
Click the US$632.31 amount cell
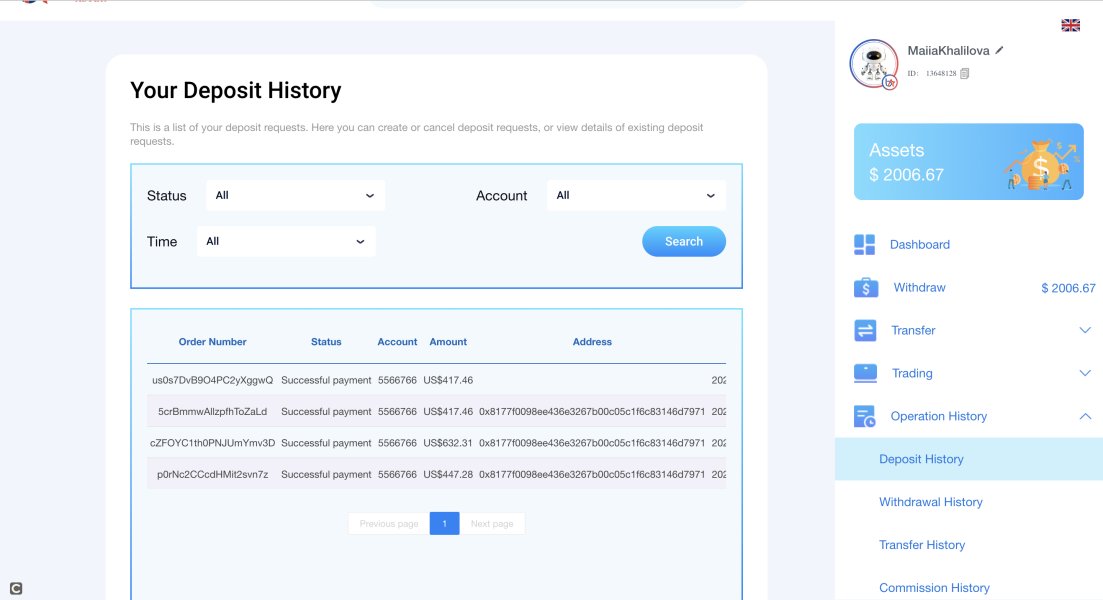448,443
